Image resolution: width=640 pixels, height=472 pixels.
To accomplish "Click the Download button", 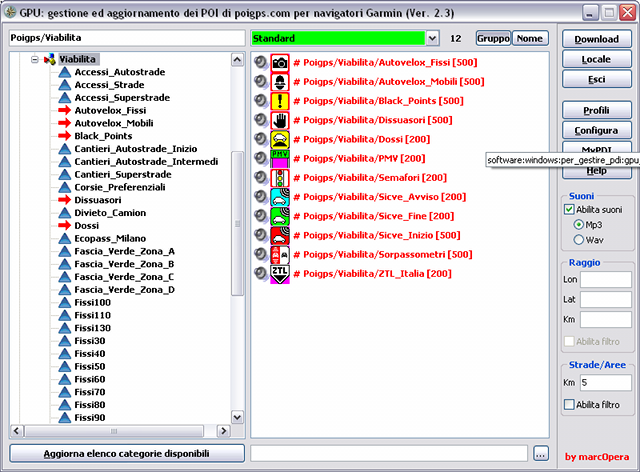I will tap(596, 39).
